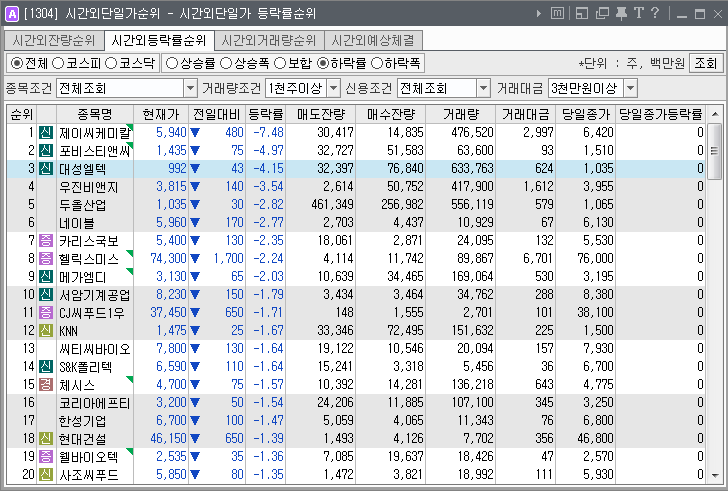This screenshot has height=491, width=728.
Task: Select the 네이블 stock row name
Action: pyautogui.click(x=77, y=223)
